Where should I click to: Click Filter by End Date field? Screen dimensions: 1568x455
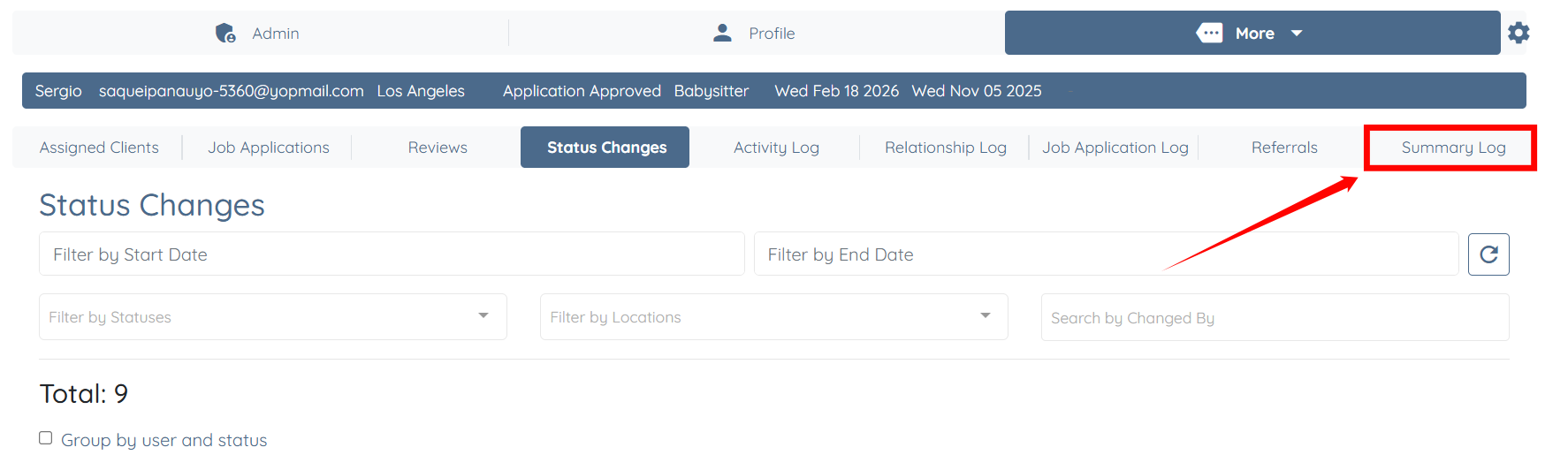pyautogui.click(x=1105, y=254)
